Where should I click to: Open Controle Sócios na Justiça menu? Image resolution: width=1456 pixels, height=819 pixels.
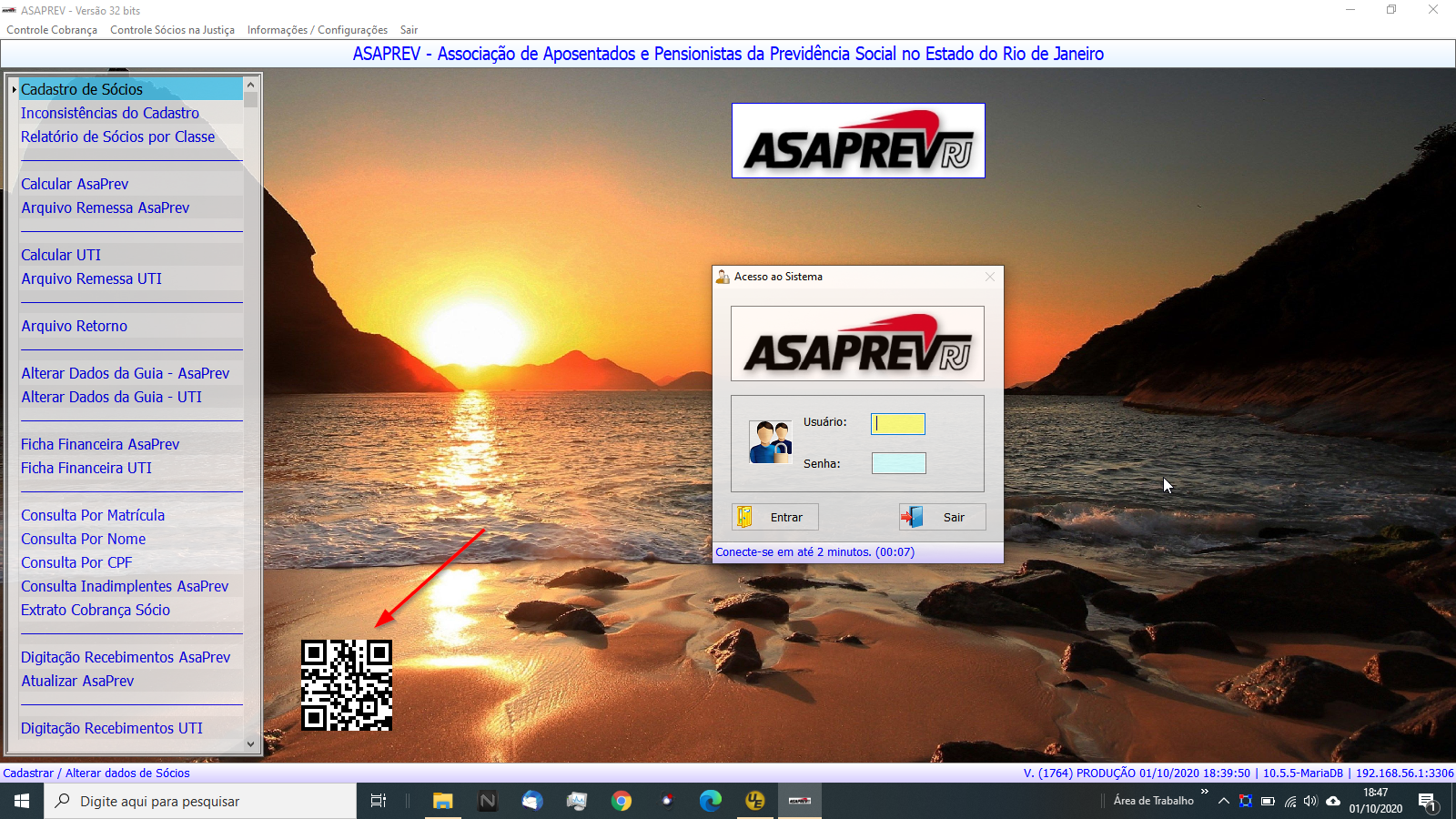(172, 30)
